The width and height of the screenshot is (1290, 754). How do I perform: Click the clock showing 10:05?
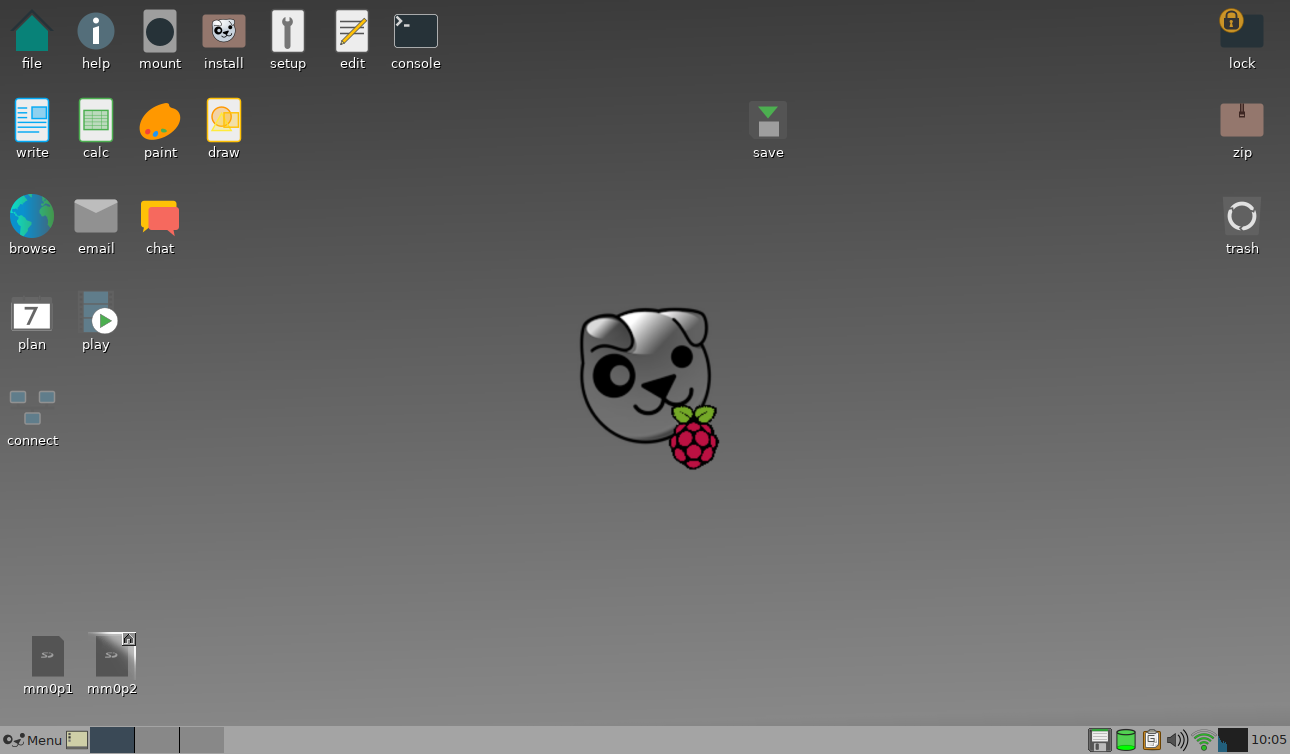click(1268, 740)
